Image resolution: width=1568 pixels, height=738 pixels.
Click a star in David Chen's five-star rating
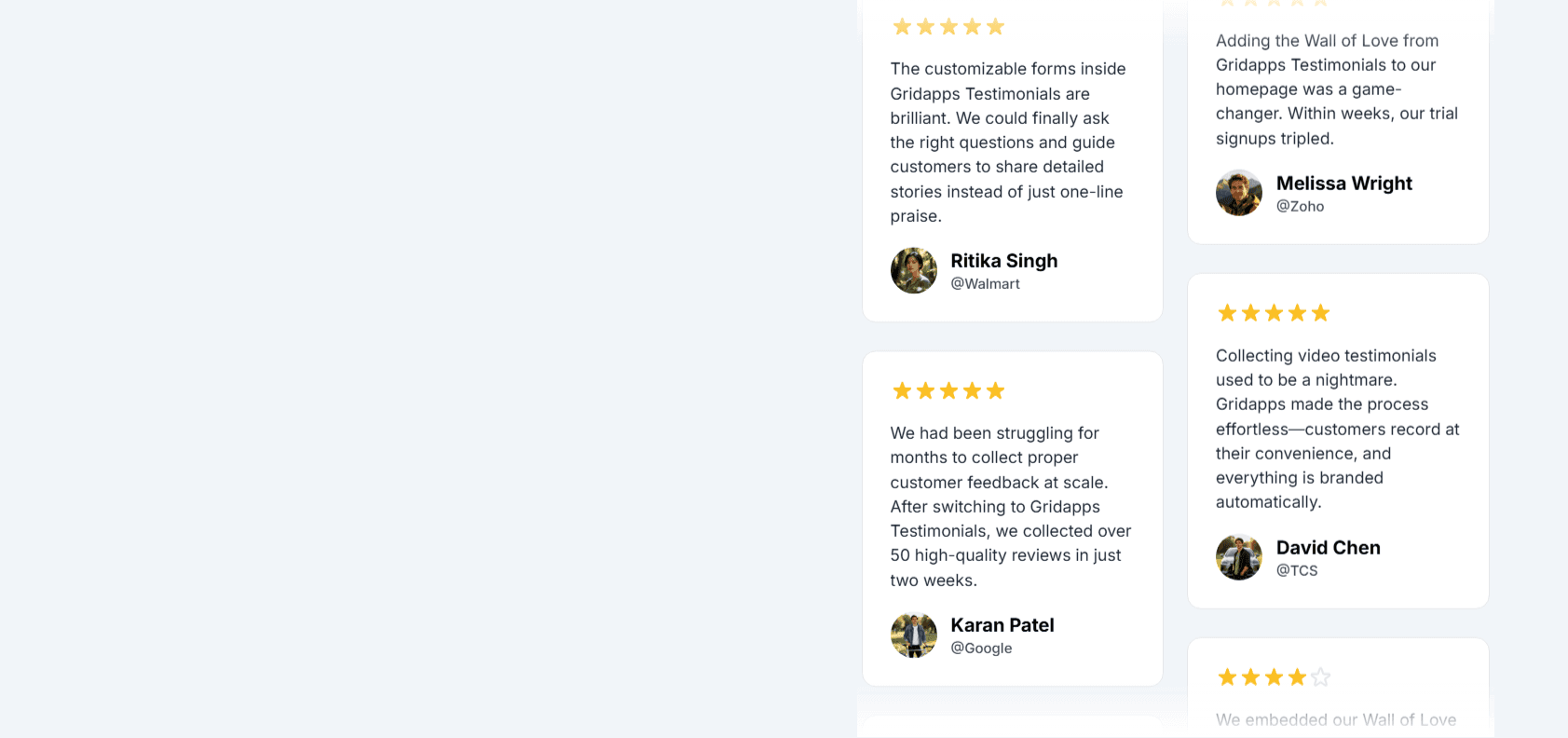coord(1274,312)
